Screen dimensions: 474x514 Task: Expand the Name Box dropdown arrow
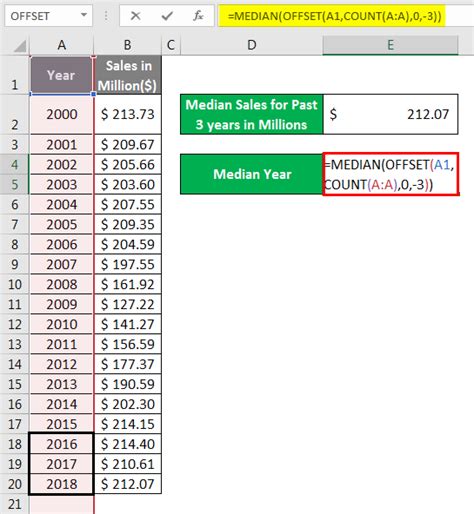[x=84, y=15]
